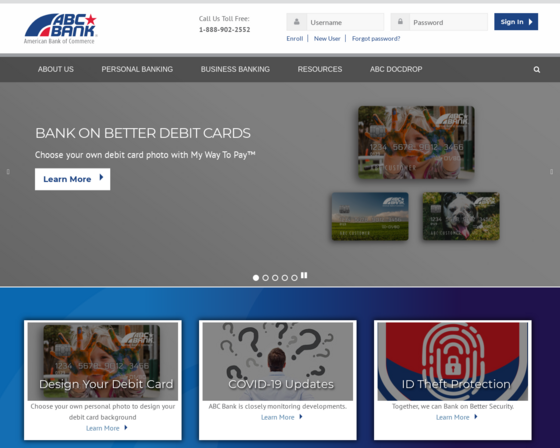
Task: Open the ABC DocDrop menu
Action: pyautogui.click(x=396, y=69)
